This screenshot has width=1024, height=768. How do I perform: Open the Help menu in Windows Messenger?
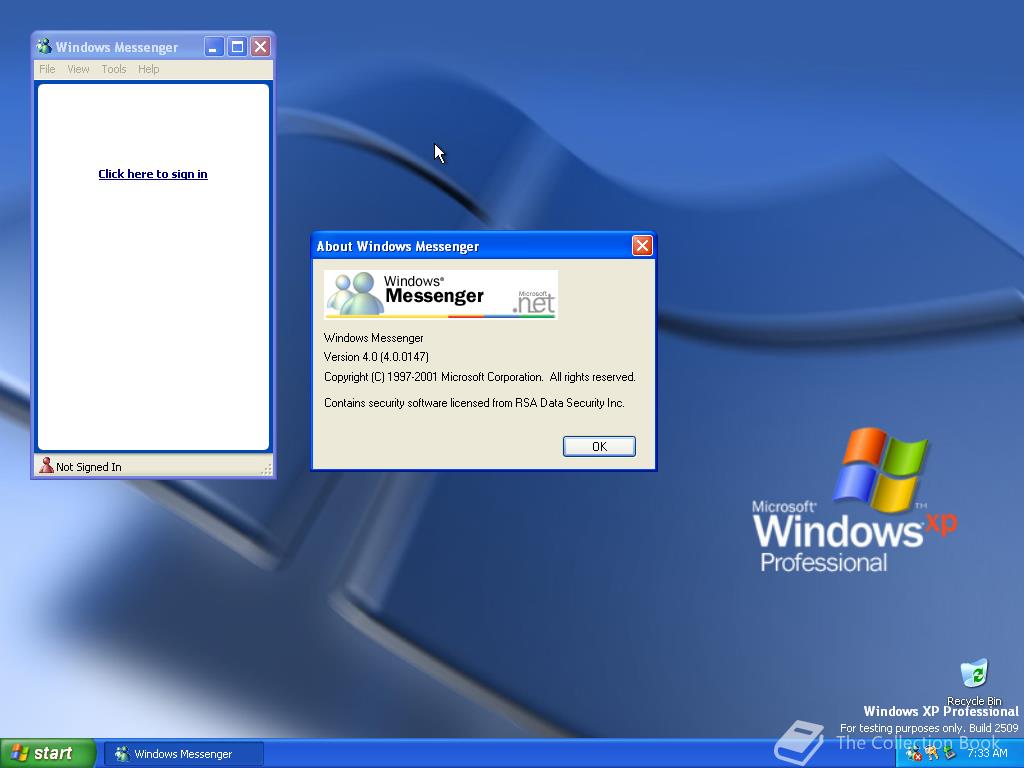148,69
